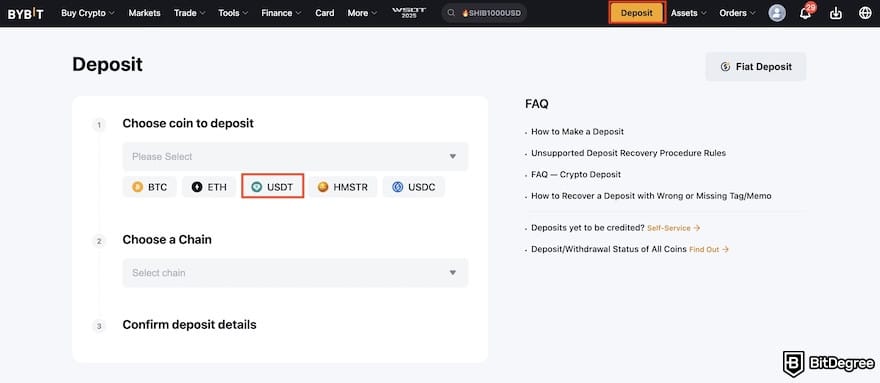Screen dimensions: 880x383
Task: Click the 'Confirm deposit details' step heading
Action: pyautogui.click(x=189, y=325)
